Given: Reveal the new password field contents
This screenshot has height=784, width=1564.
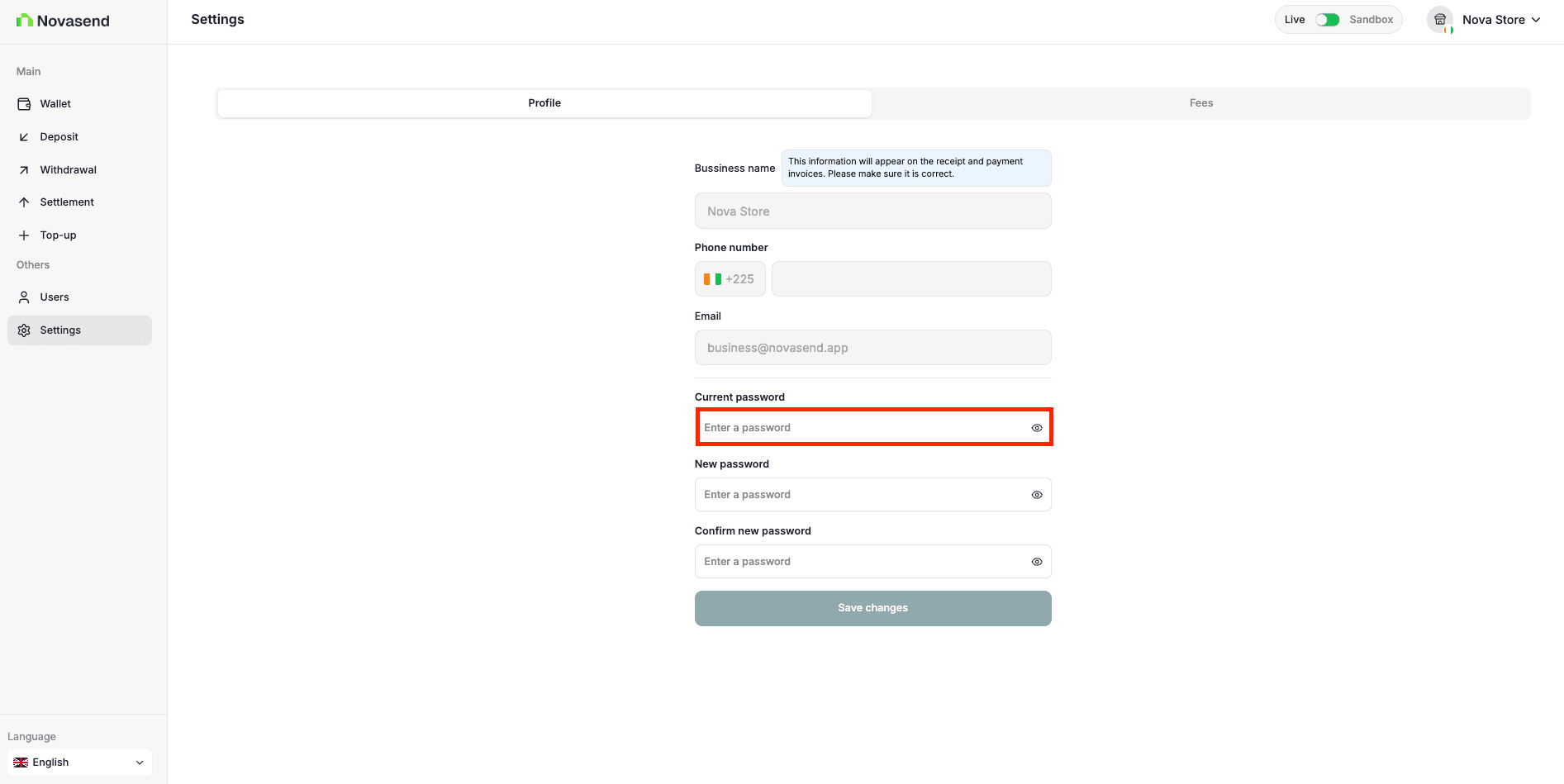Looking at the screenshot, I should point(1036,494).
